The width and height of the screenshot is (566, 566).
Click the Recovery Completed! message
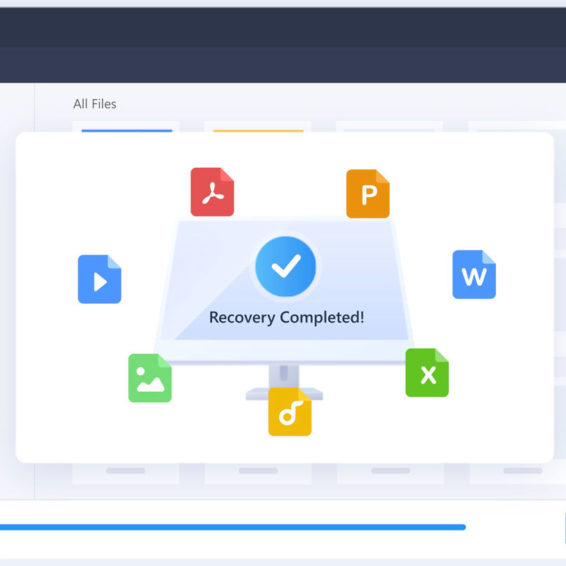pos(287,318)
